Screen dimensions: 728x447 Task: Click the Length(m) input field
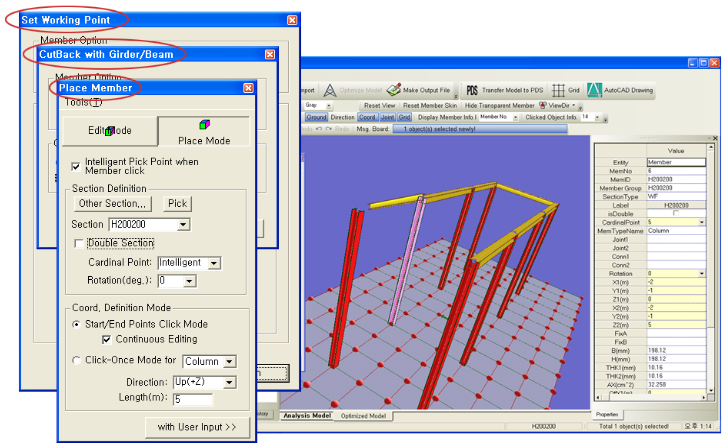[206, 399]
